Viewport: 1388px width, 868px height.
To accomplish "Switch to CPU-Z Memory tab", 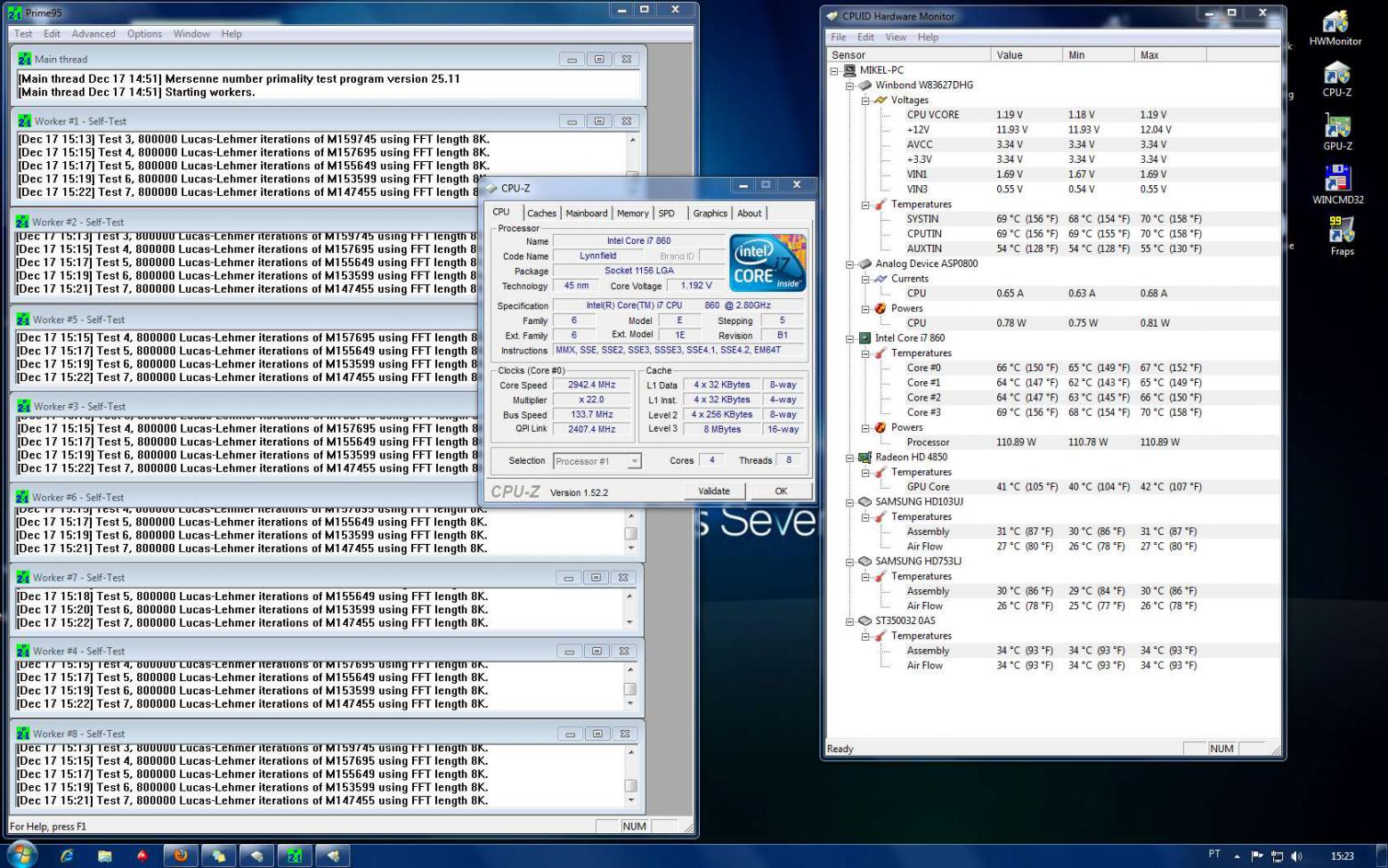I will (632, 214).
